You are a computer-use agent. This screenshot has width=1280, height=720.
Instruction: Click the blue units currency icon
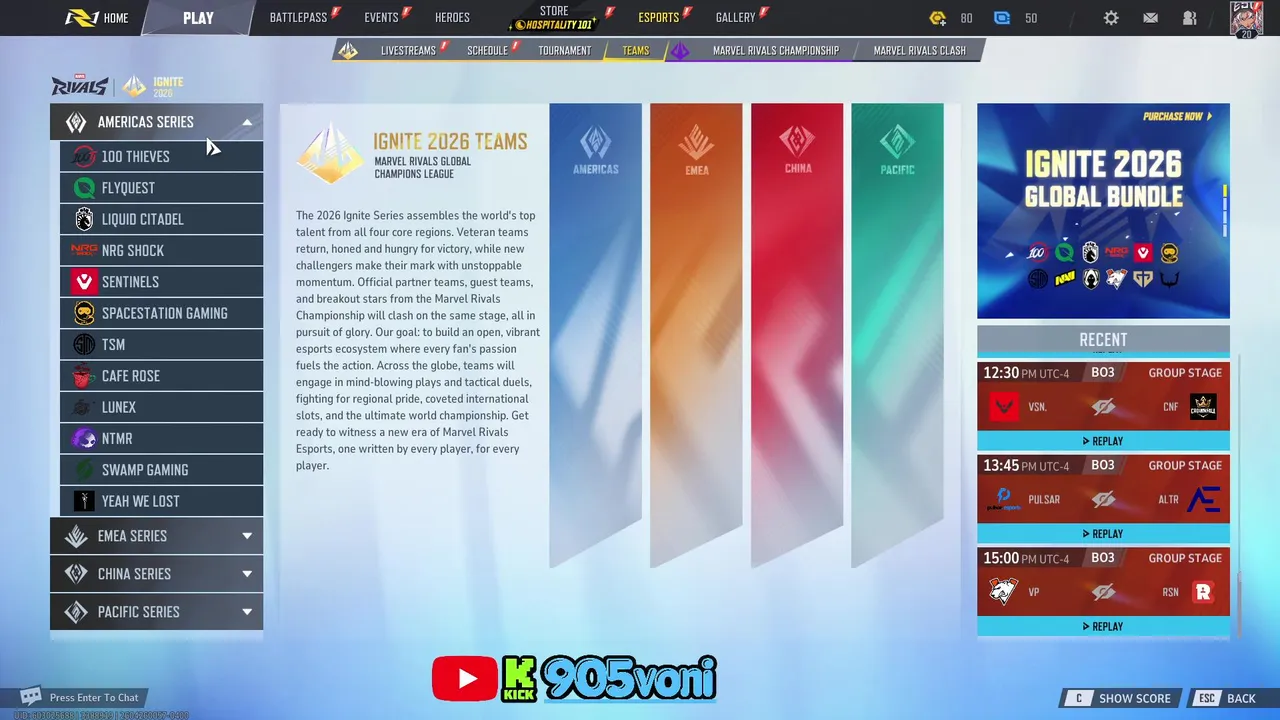(x=1002, y=18)
